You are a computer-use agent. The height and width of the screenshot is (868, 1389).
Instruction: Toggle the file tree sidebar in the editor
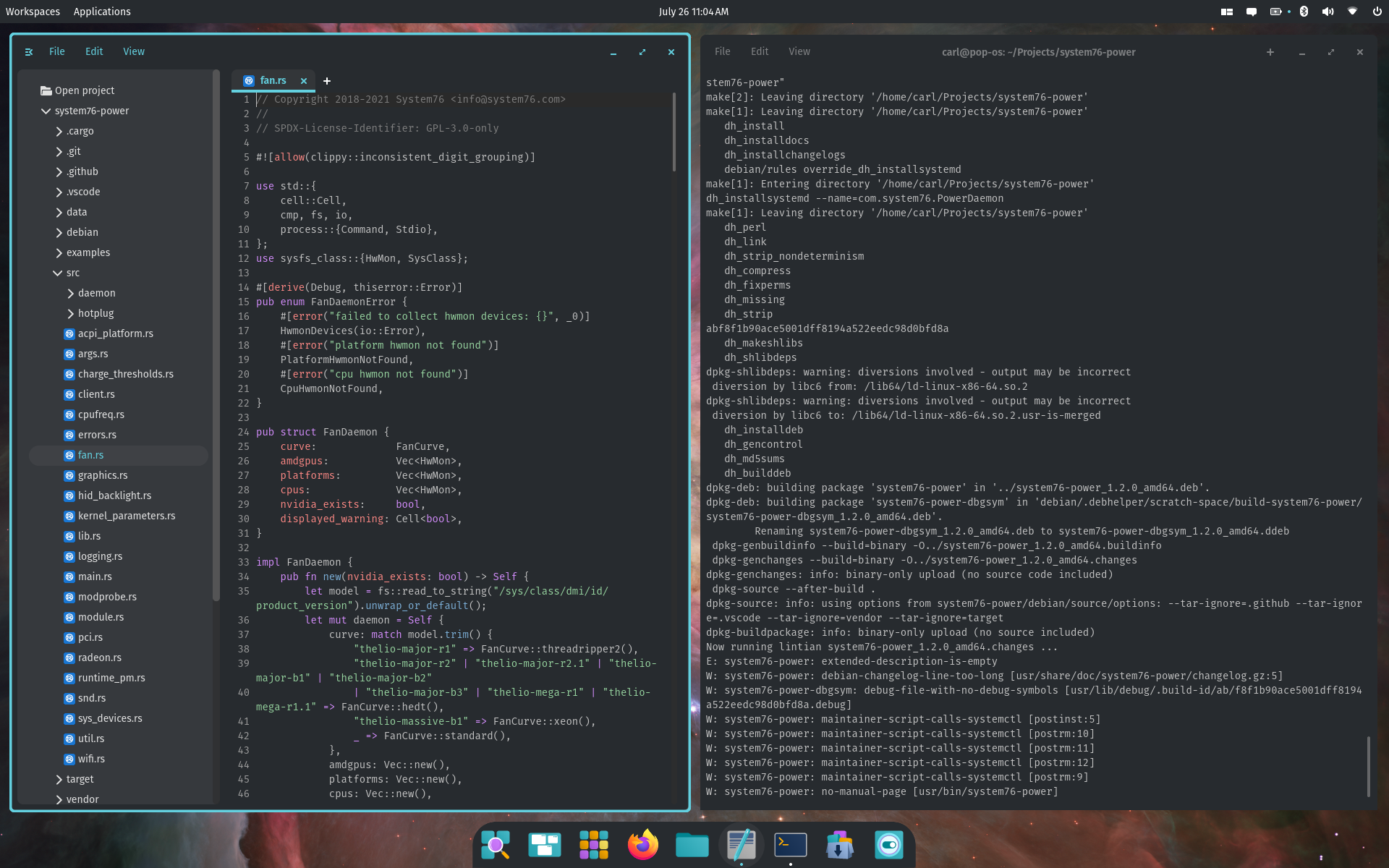click(x=29, y=51)
